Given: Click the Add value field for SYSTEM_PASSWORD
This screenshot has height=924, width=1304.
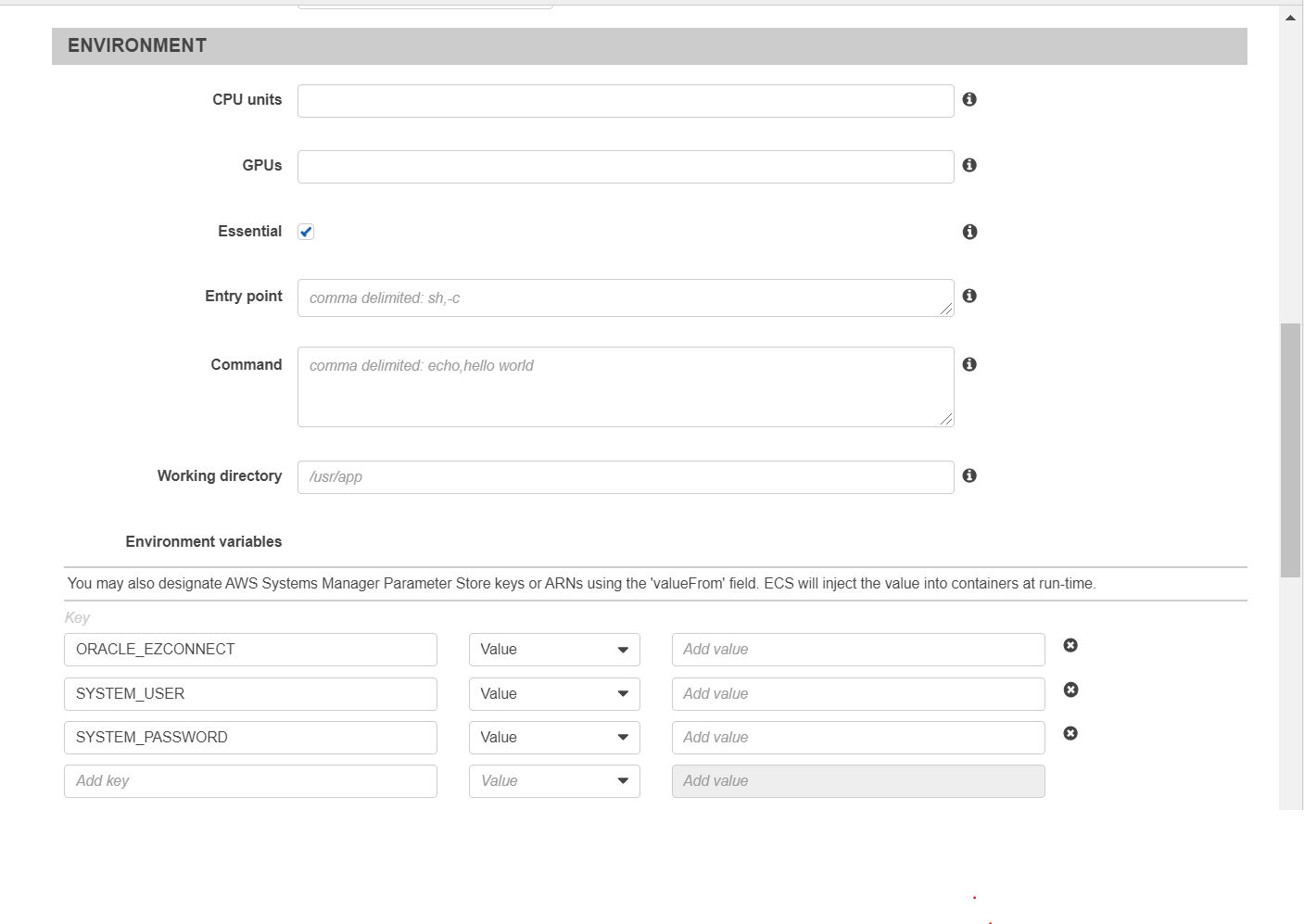Looking at the screenshot, I should 858,738.
